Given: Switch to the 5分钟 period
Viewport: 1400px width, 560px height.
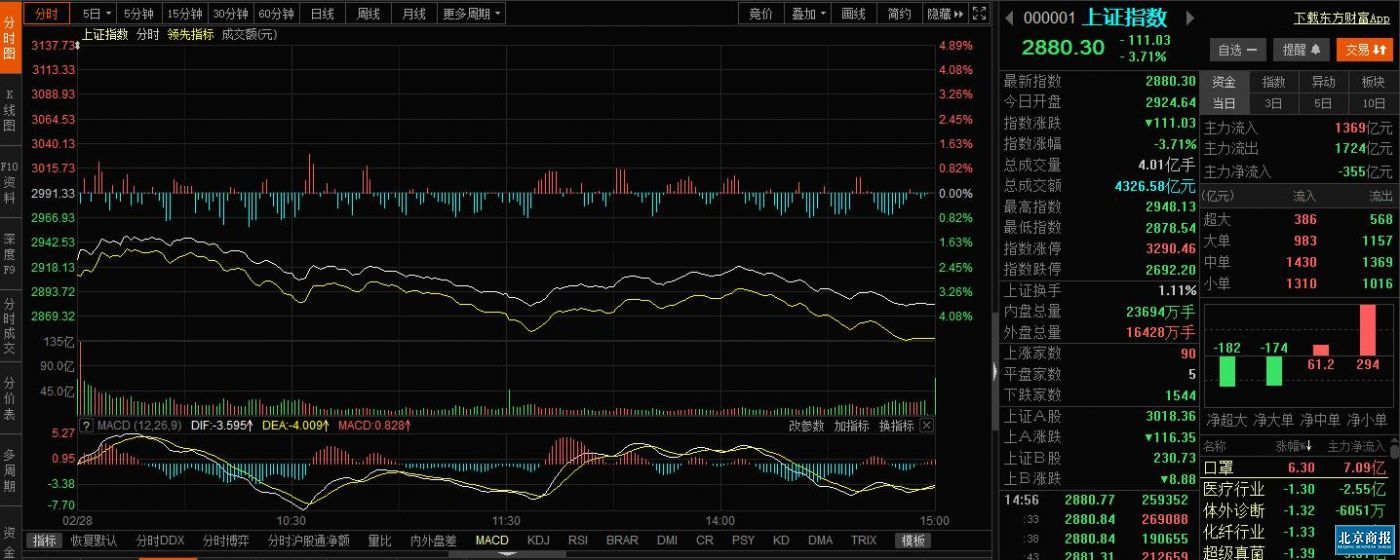Looking at the screenshot, I should pyautogui.click(x=138, y=14).
